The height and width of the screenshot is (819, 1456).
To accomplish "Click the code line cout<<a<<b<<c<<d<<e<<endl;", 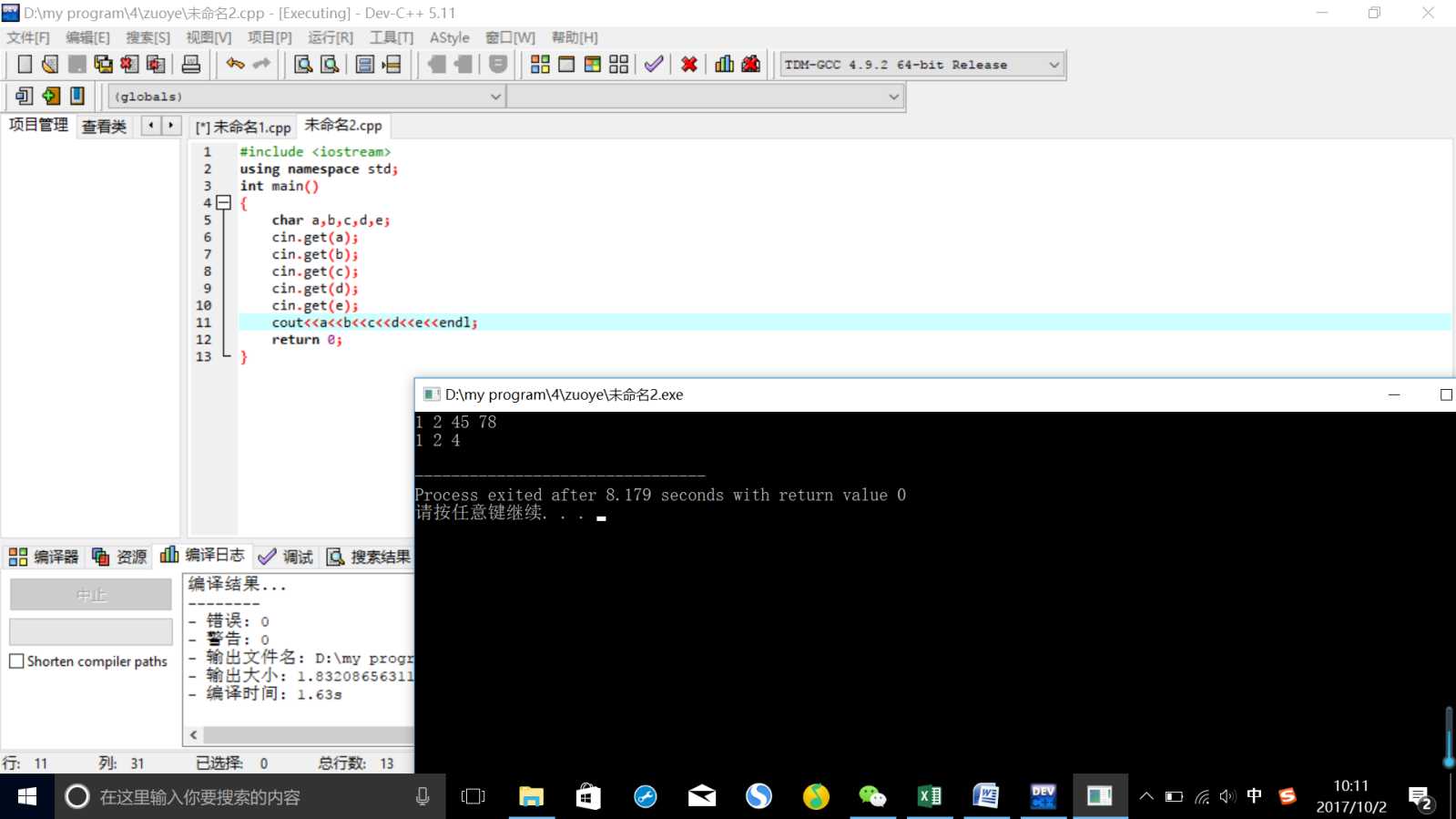I will pos(374,322).
